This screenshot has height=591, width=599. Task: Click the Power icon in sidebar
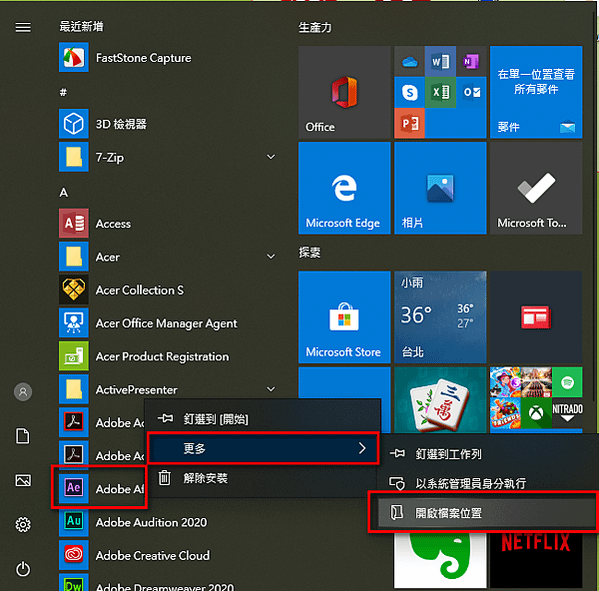(23, 569)
